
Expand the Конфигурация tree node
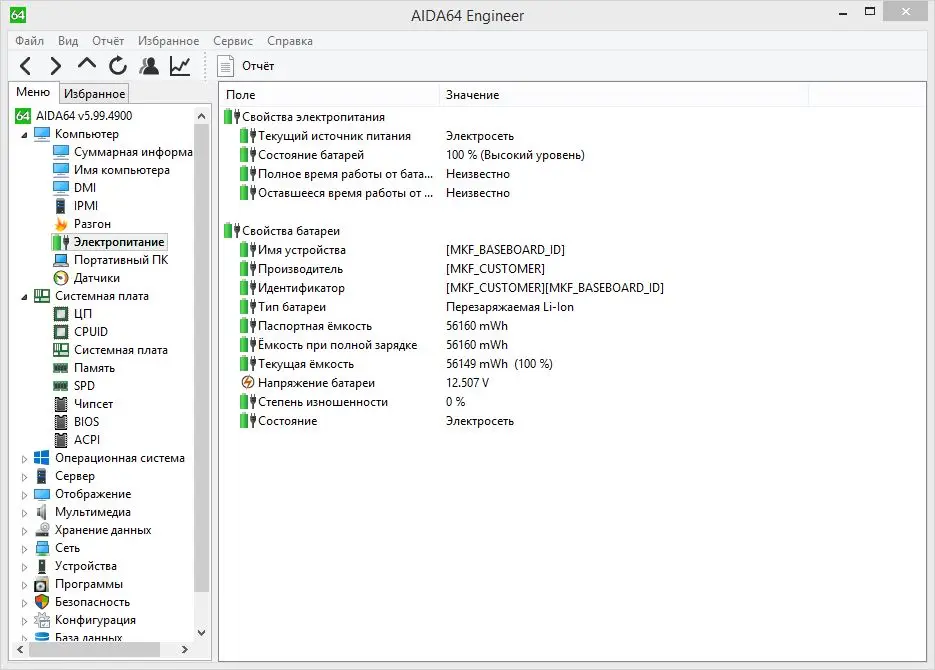(x=24, y=621)
